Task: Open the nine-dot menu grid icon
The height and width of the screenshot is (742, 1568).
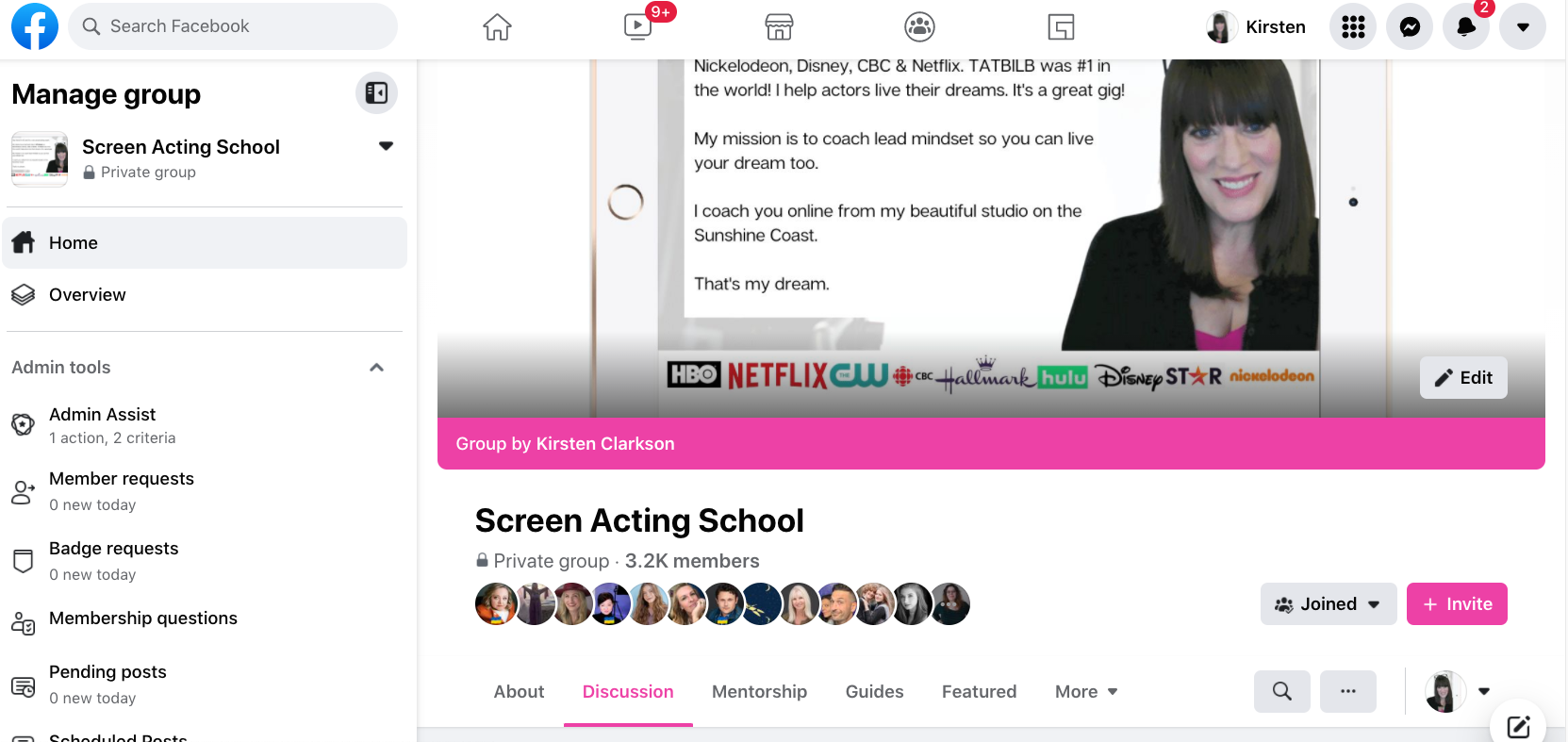Action: click(x=1353, y=27)
